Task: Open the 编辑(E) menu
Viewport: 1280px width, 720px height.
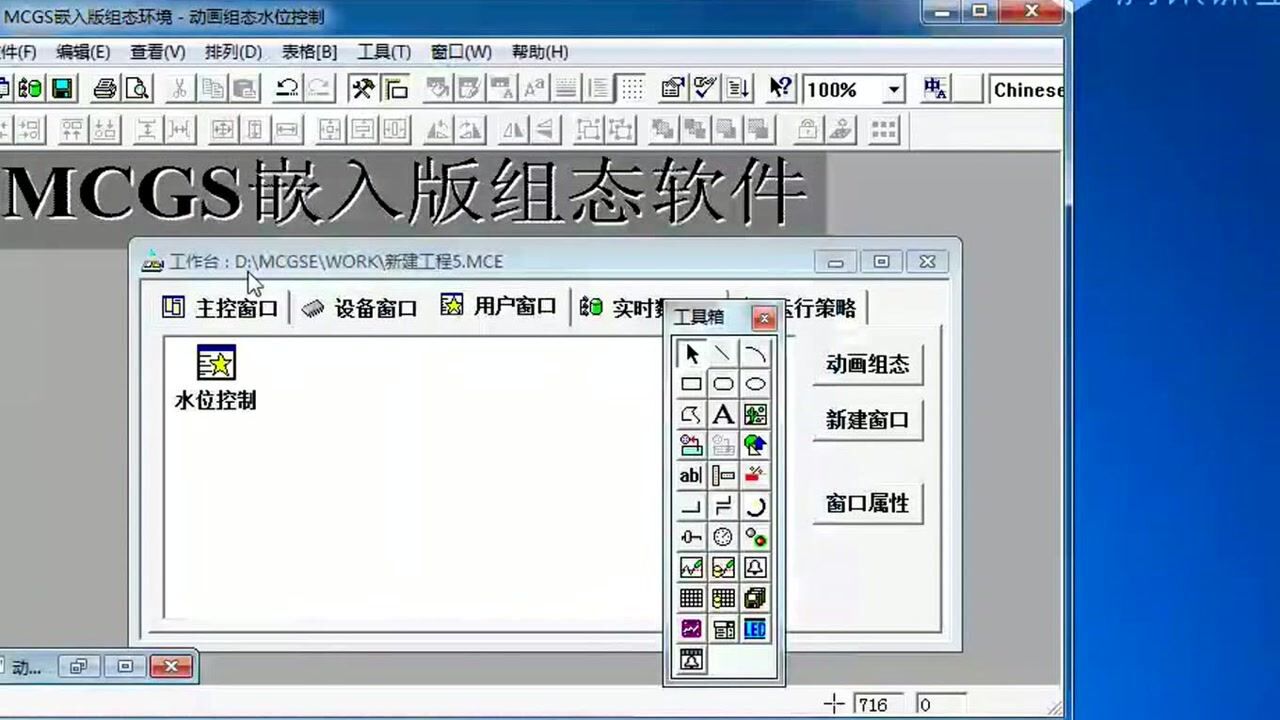Action: (83, 52)
